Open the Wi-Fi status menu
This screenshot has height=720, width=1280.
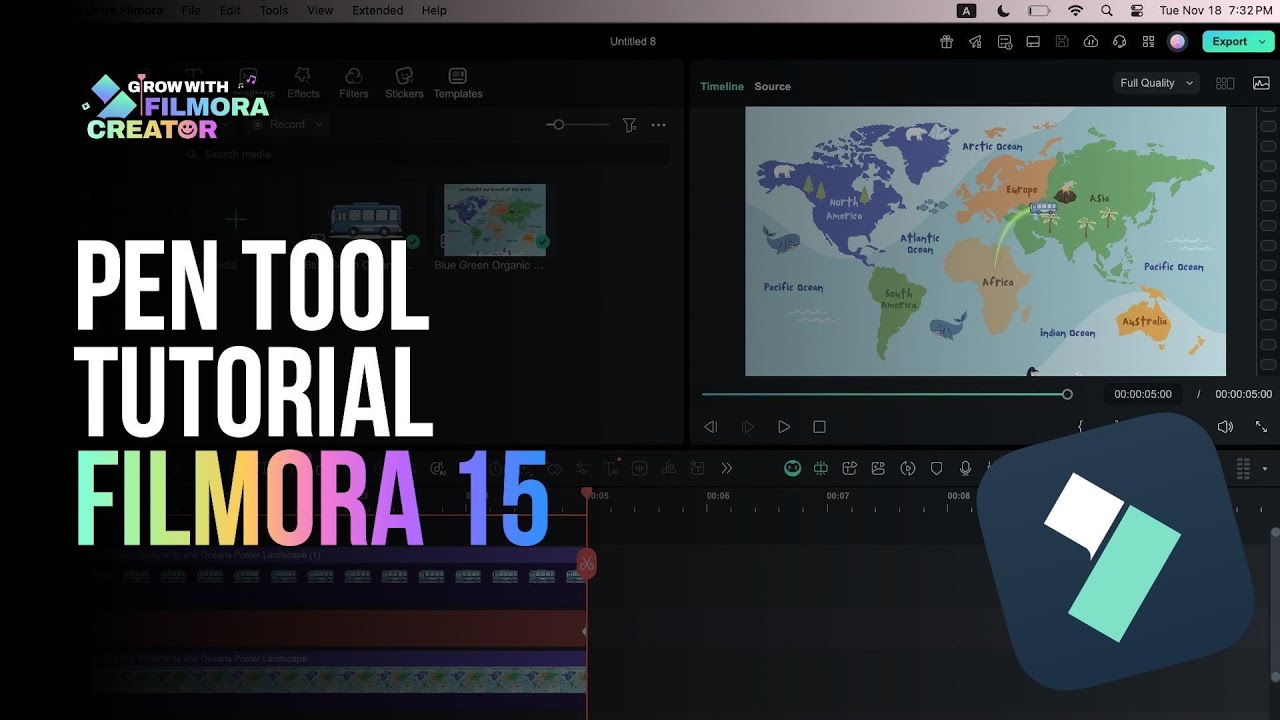(1076, 11)
